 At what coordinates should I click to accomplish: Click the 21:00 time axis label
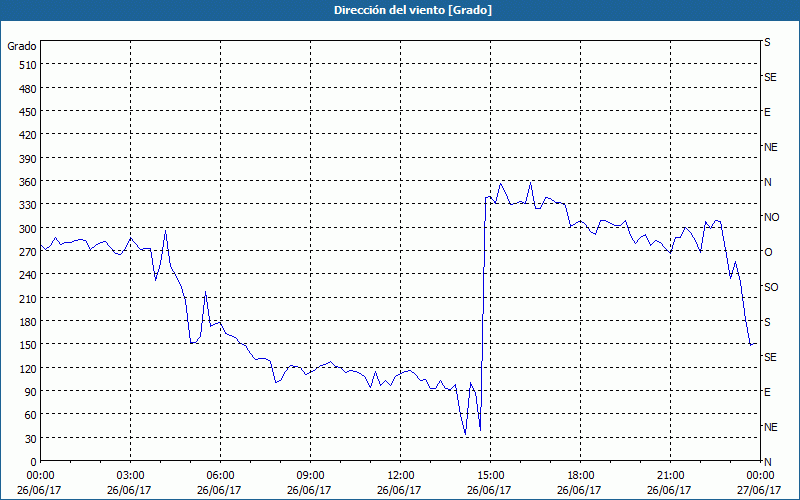[670, 476]
